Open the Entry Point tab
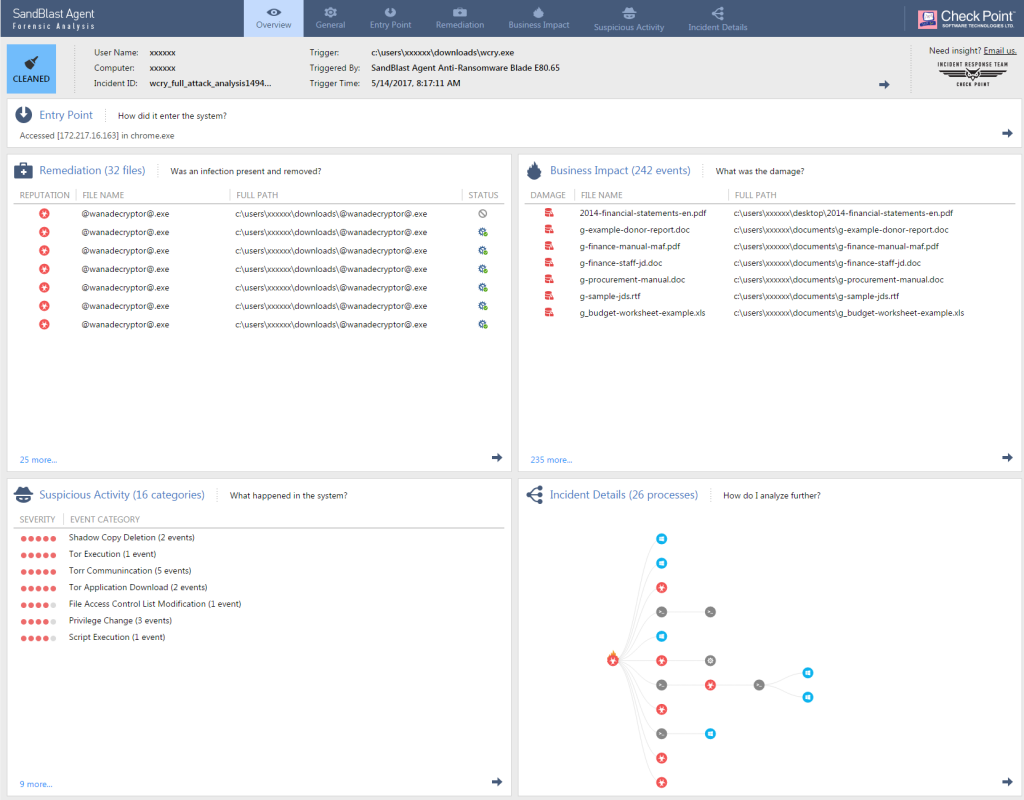This screenshot has height=800, width=1024. [391, 18]
